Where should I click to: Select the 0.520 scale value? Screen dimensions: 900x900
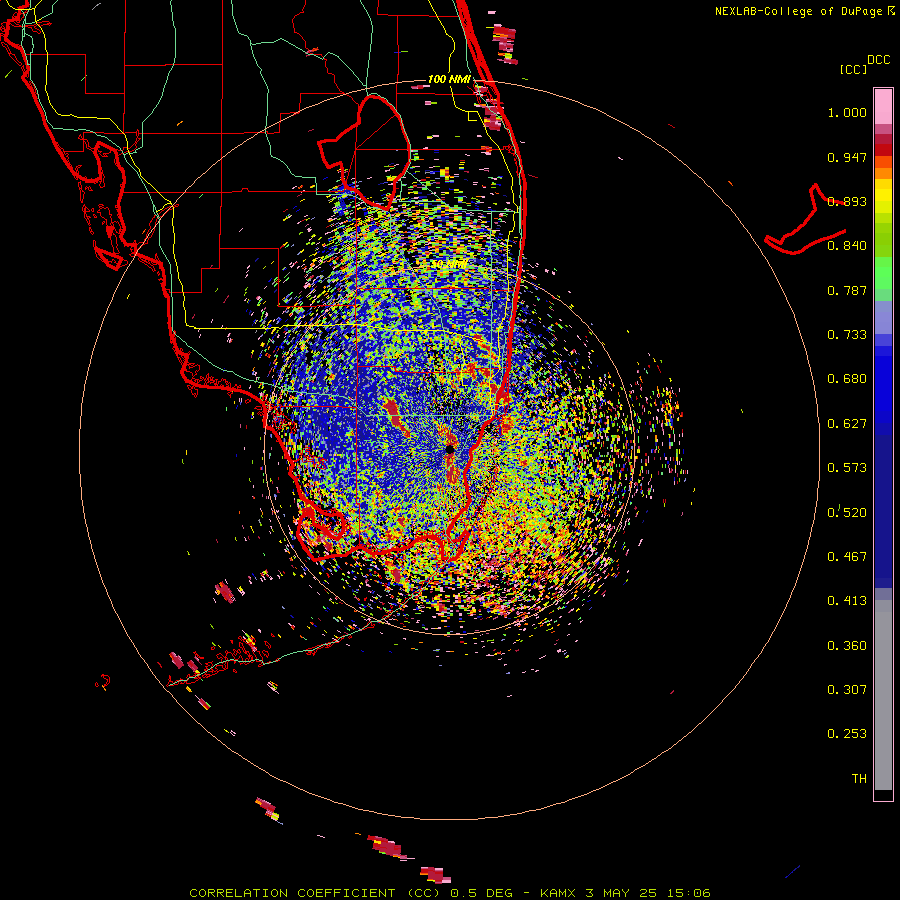click(847, 512)
